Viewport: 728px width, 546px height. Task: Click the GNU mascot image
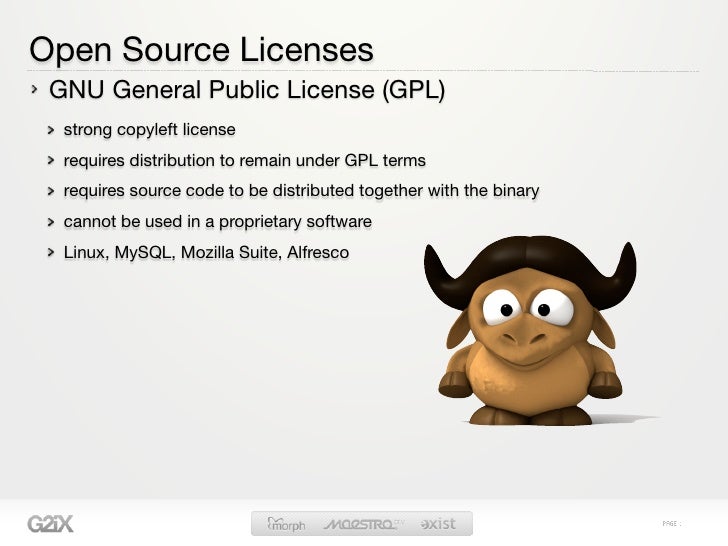[x=531, y=331]
